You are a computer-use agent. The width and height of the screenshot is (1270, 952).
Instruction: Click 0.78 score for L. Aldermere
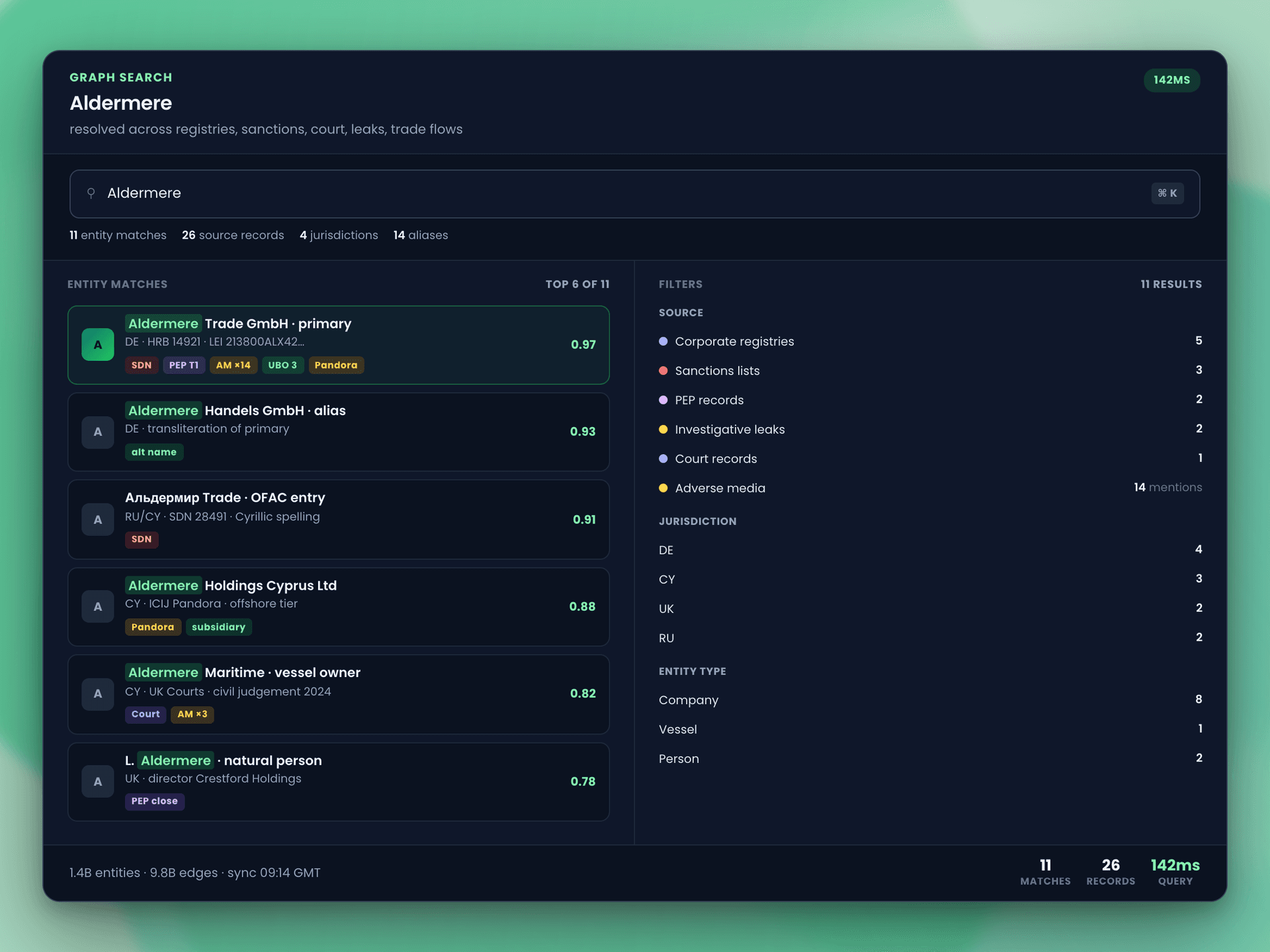point(583,781)
